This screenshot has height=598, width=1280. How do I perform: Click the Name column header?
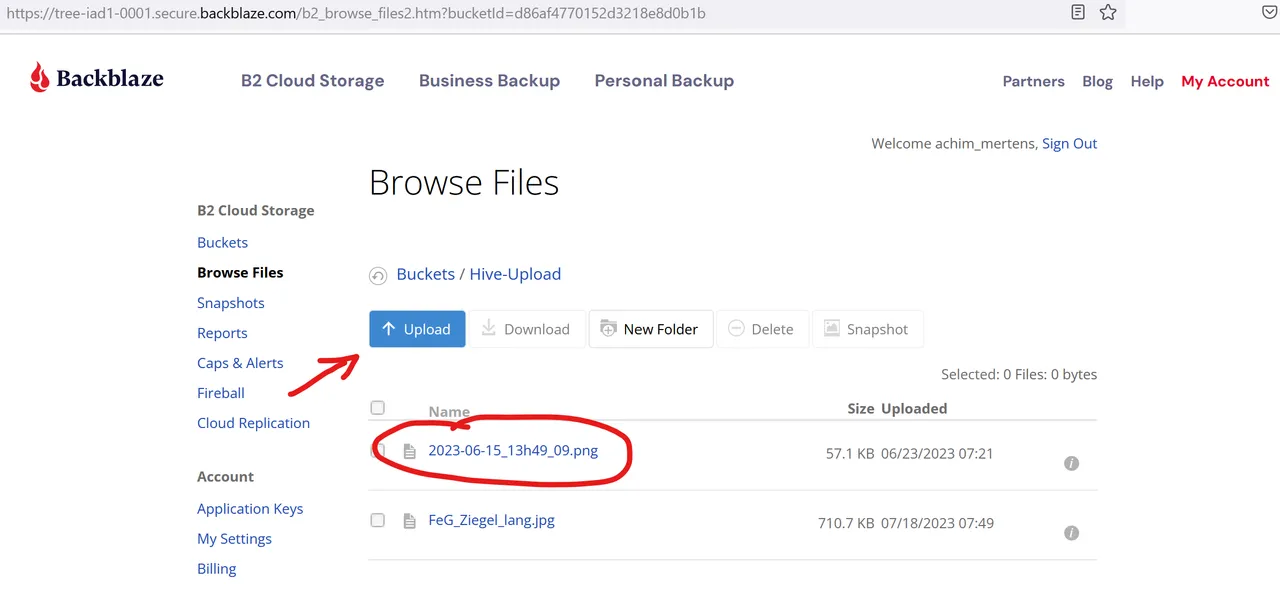(449, 411)
